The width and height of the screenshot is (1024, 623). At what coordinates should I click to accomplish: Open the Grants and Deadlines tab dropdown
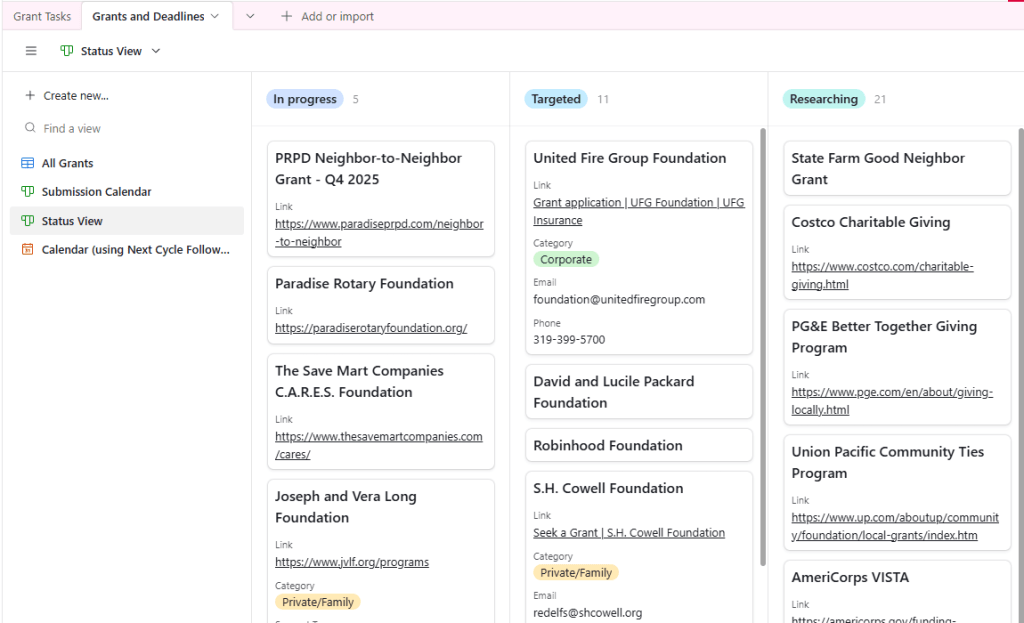coord(215,16)
